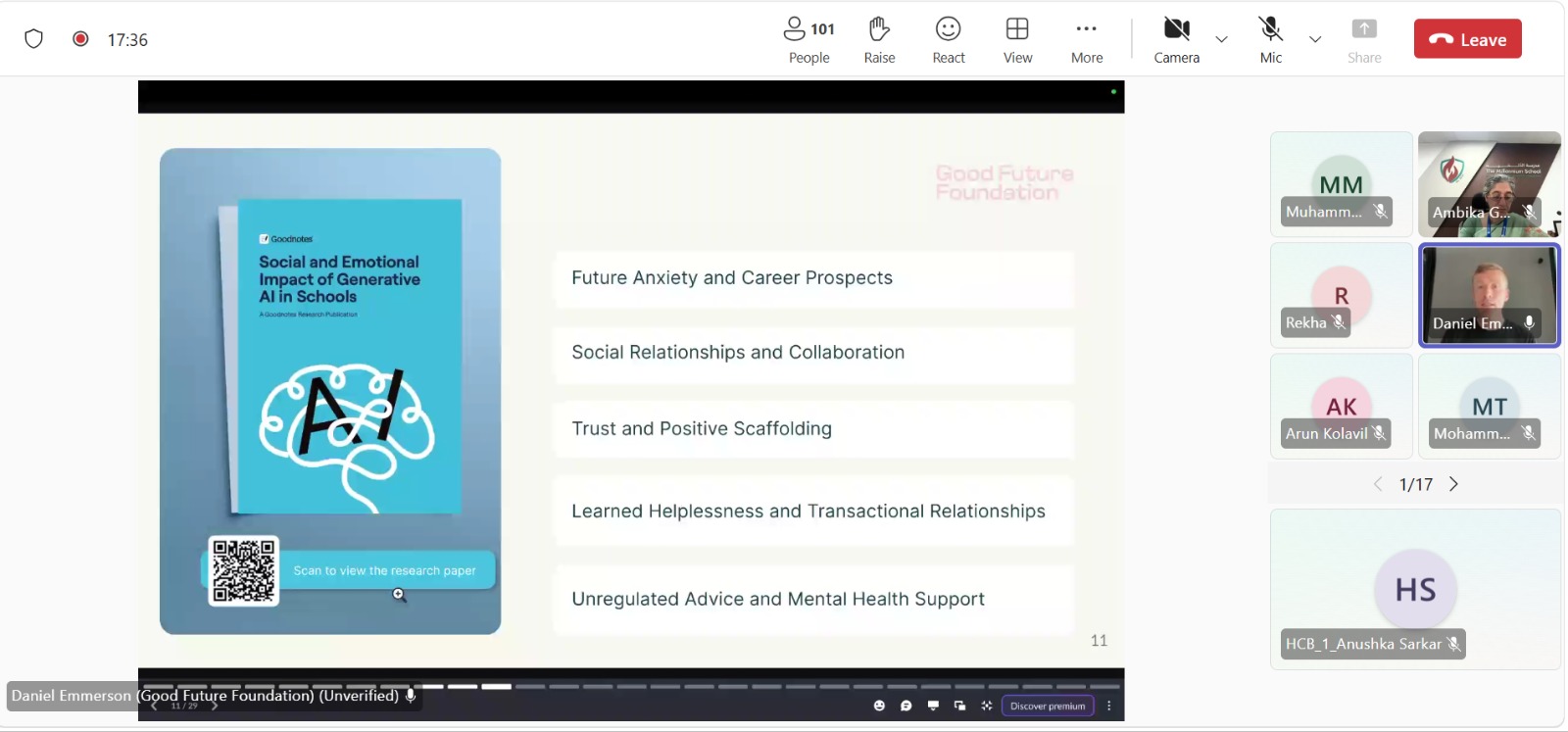Click Future Anxiety and Career Prospects
The width and height of the screenshot is (1568, 732).
(732, 277)
